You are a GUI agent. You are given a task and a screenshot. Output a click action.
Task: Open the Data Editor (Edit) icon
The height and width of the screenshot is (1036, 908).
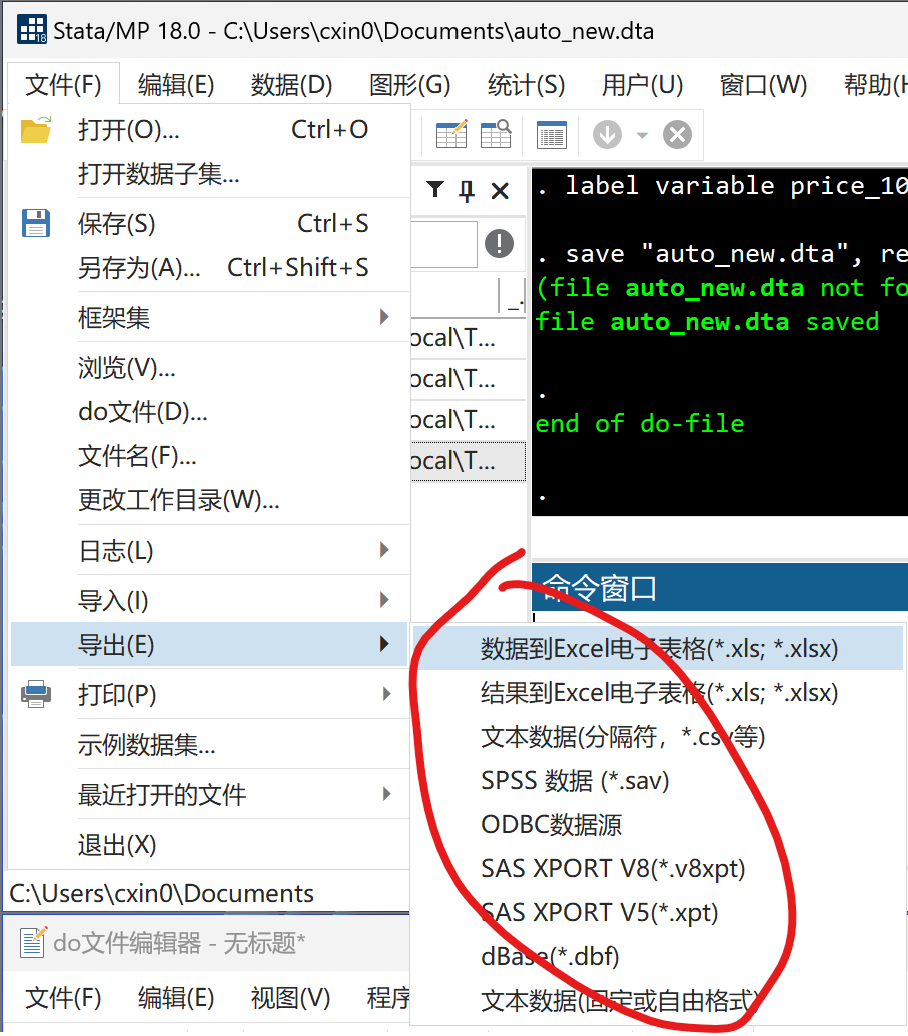tap(451, 134)
